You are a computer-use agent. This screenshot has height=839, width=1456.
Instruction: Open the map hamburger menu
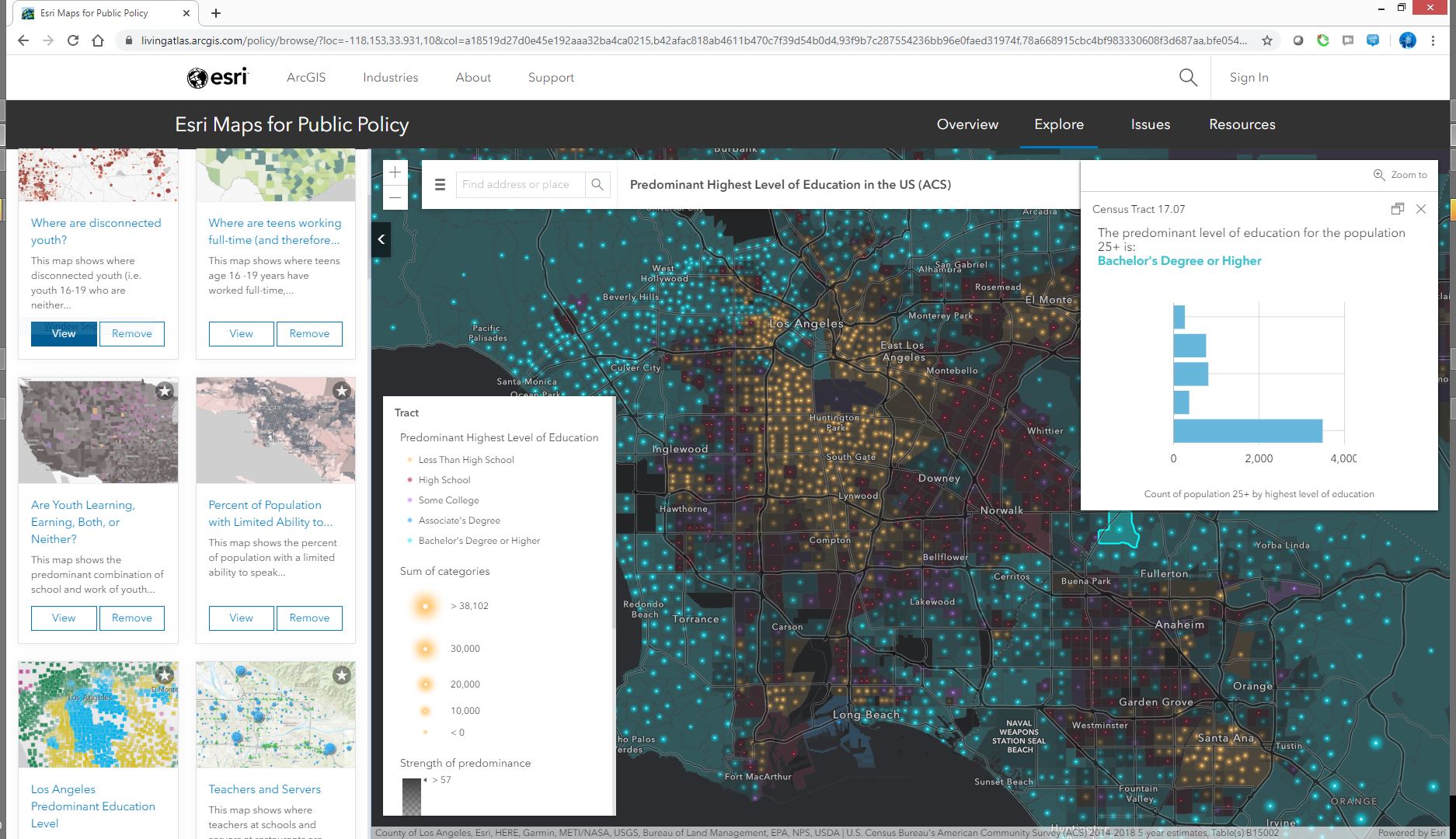click(x=440, y=184)
